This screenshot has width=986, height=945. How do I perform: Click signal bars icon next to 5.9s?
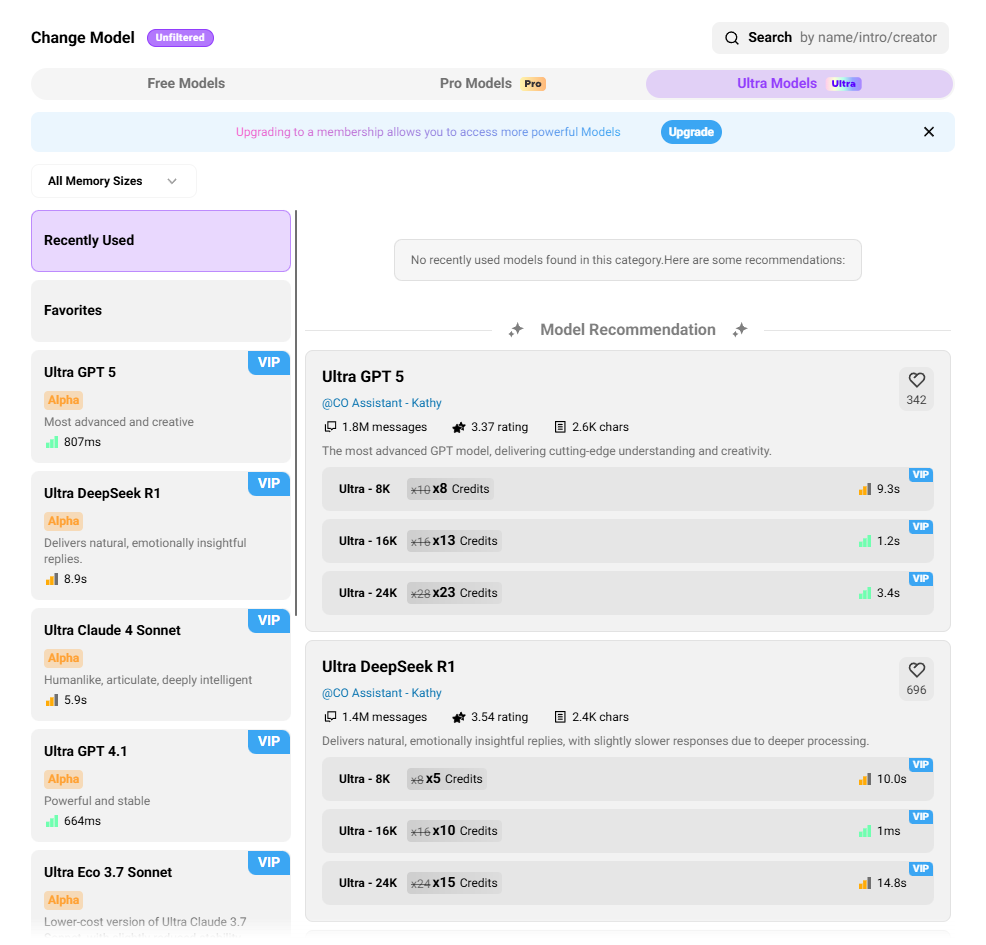52,700
